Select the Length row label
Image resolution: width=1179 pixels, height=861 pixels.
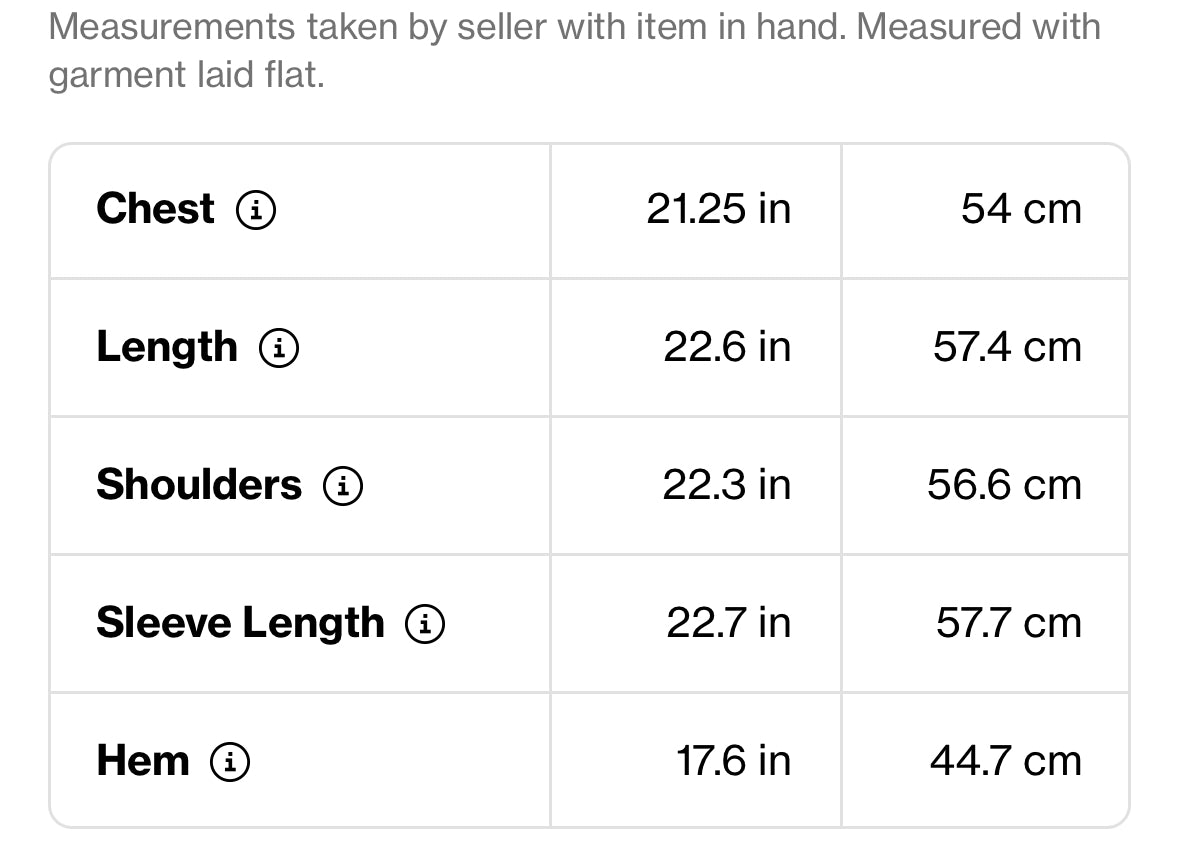click(x=167, y=347)
